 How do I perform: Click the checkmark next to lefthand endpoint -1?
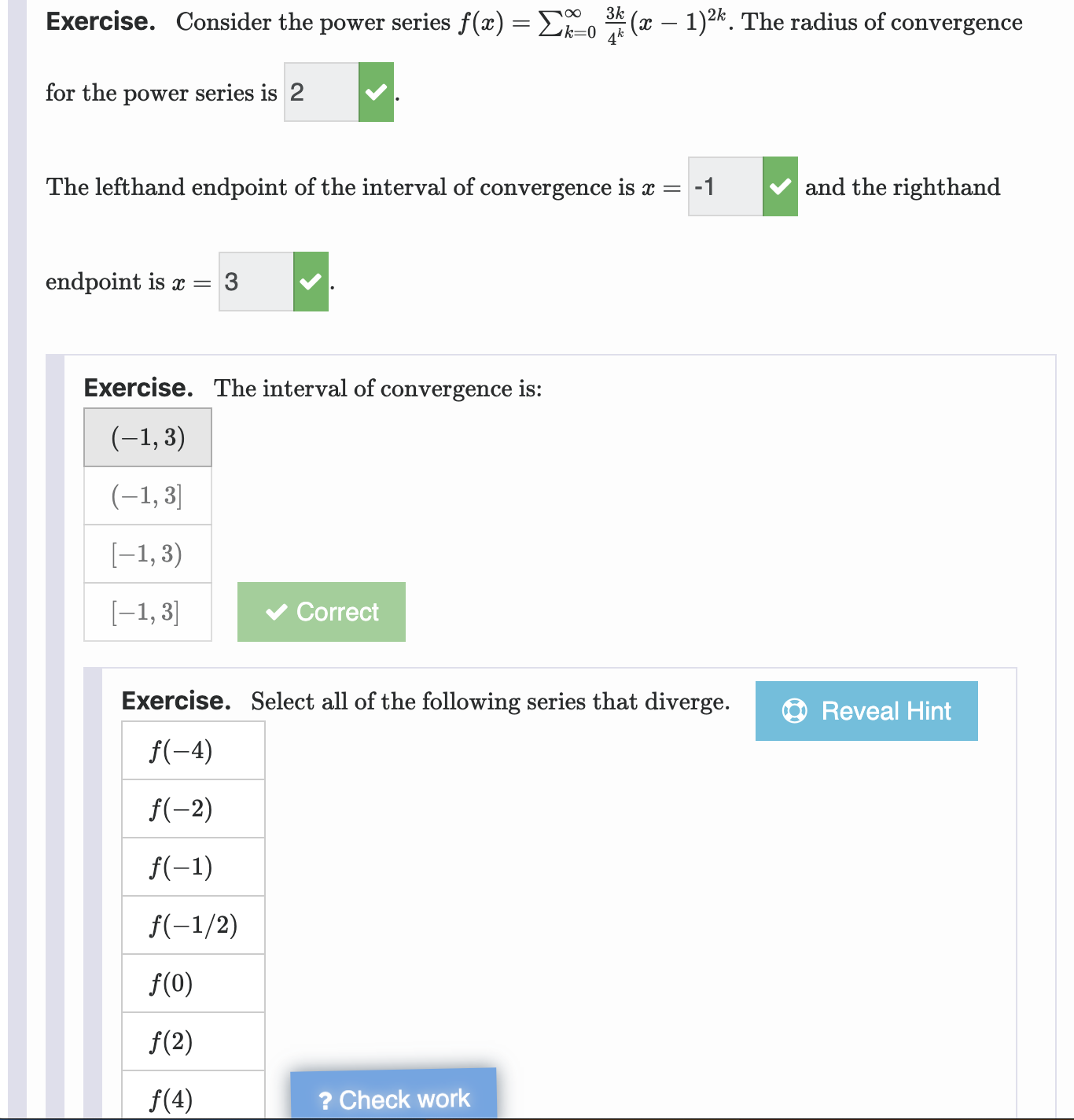coord(779,187)
